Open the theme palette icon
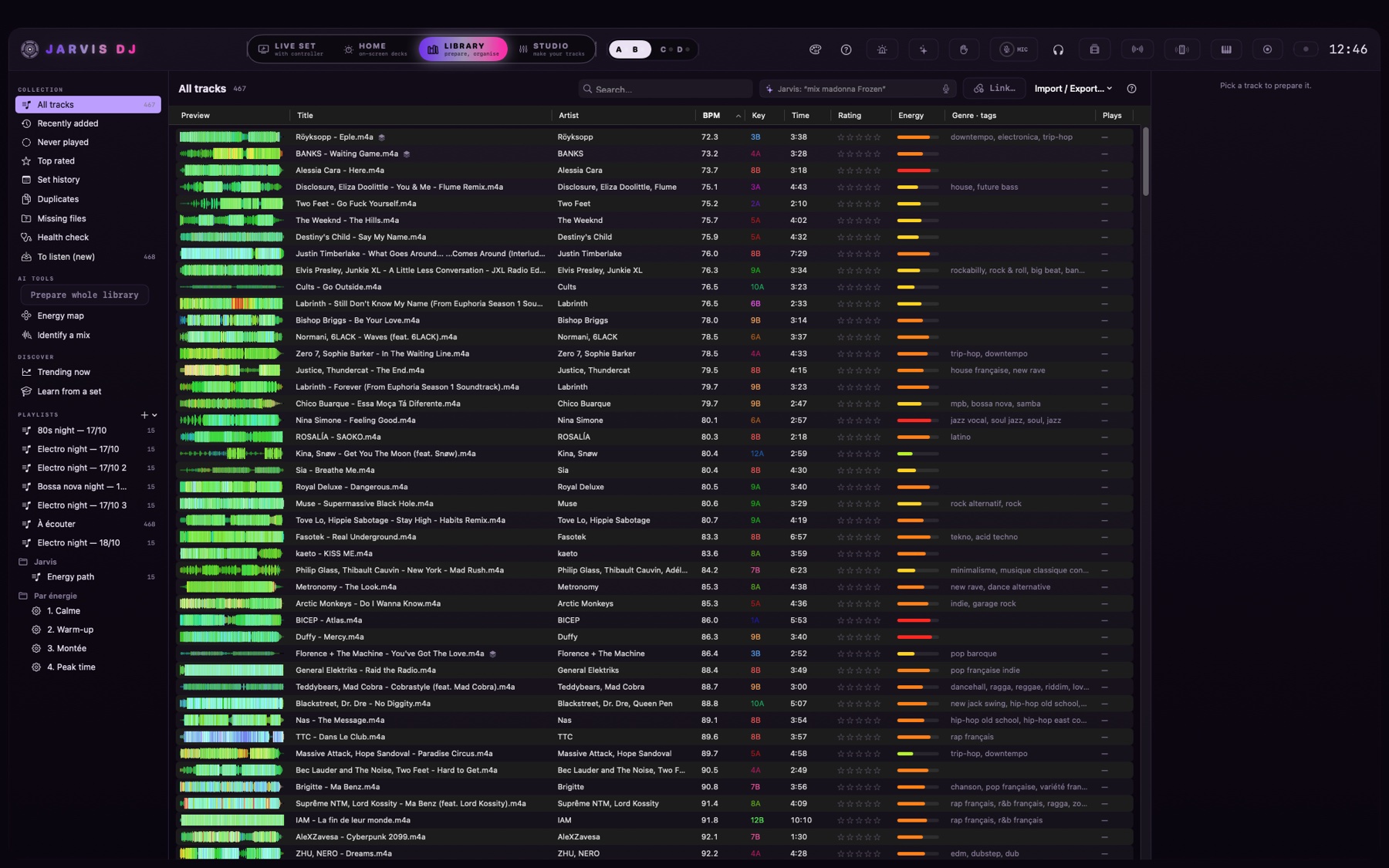Screen dimensions: 1389x868 tap(815, 49)
